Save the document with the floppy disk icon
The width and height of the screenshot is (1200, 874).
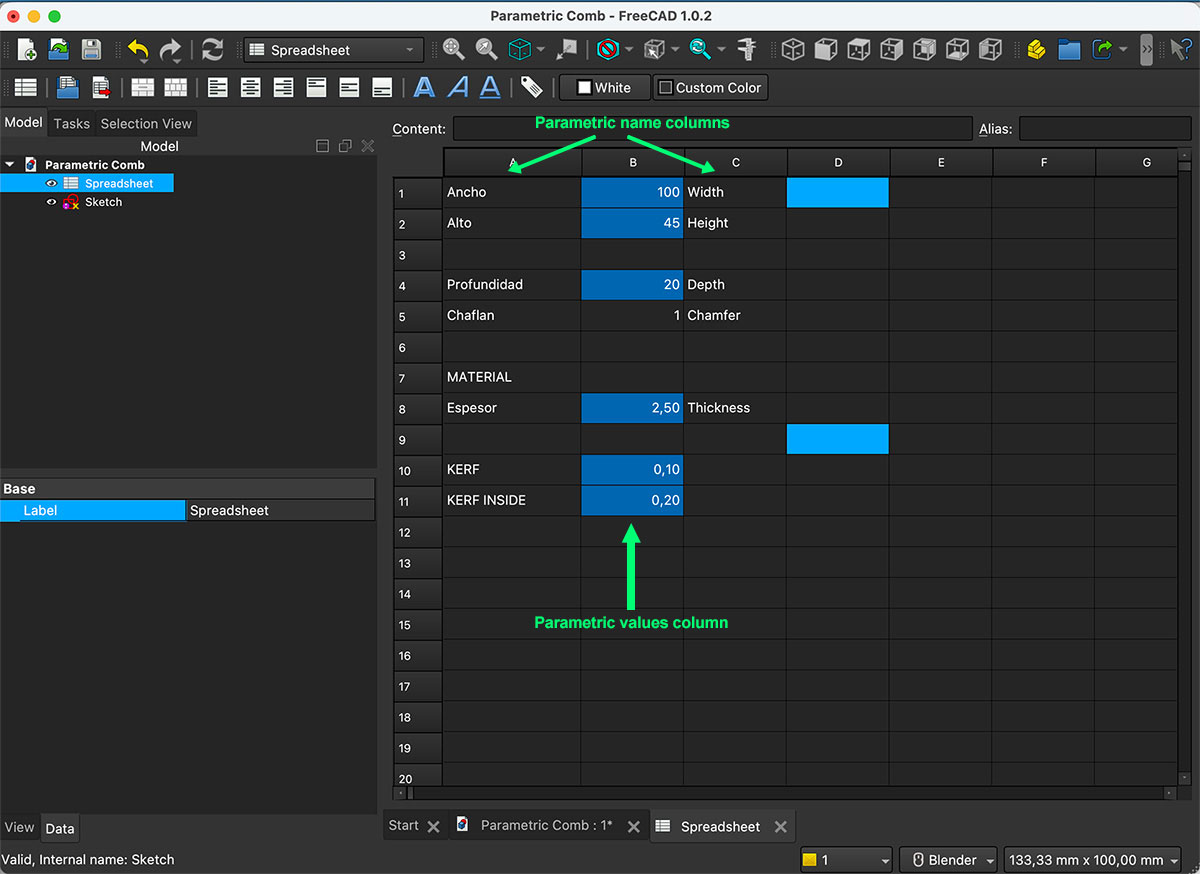pyautogui.click(x=91, y=49)
